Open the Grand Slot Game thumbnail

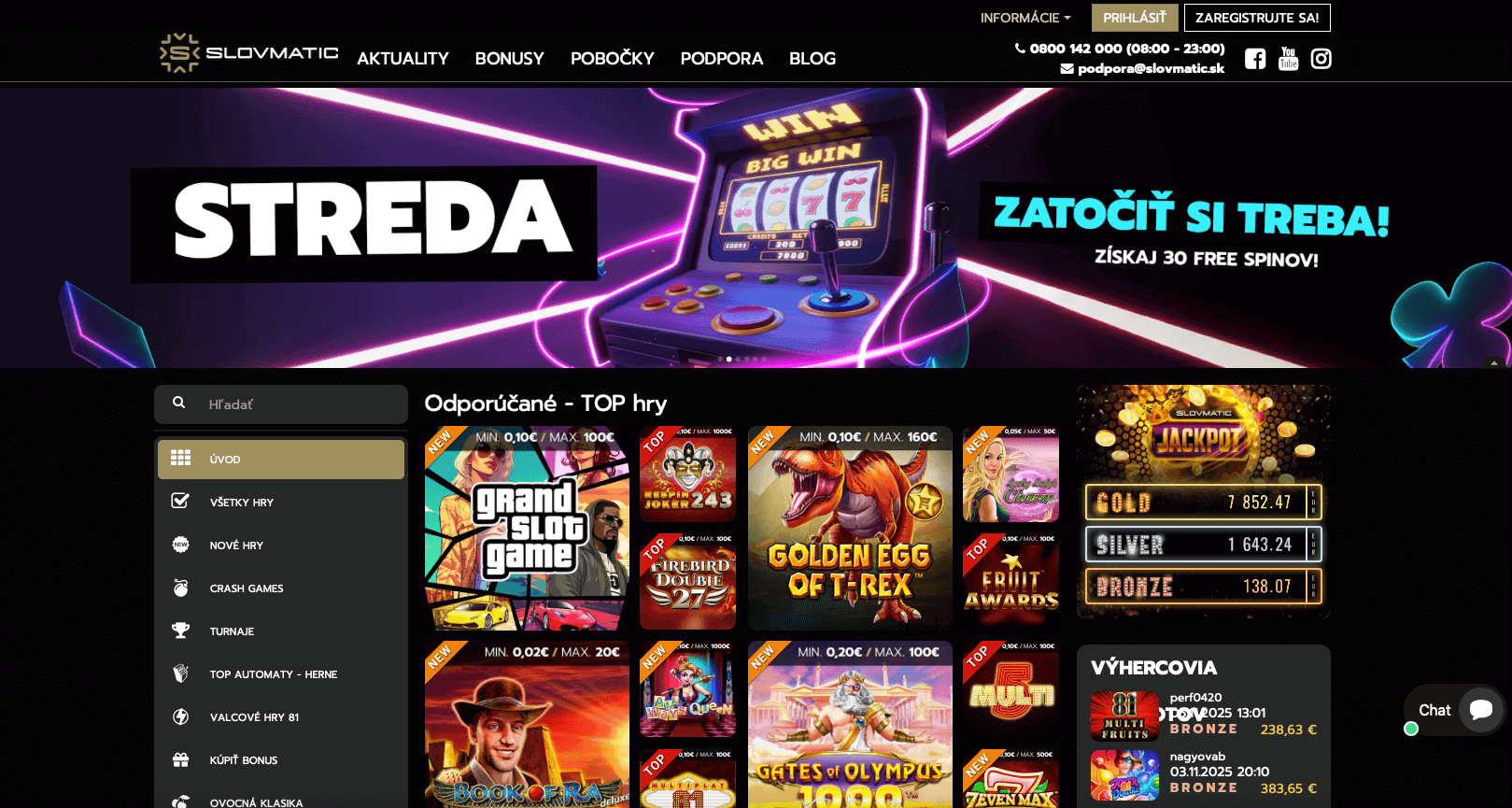coord(527,529)
